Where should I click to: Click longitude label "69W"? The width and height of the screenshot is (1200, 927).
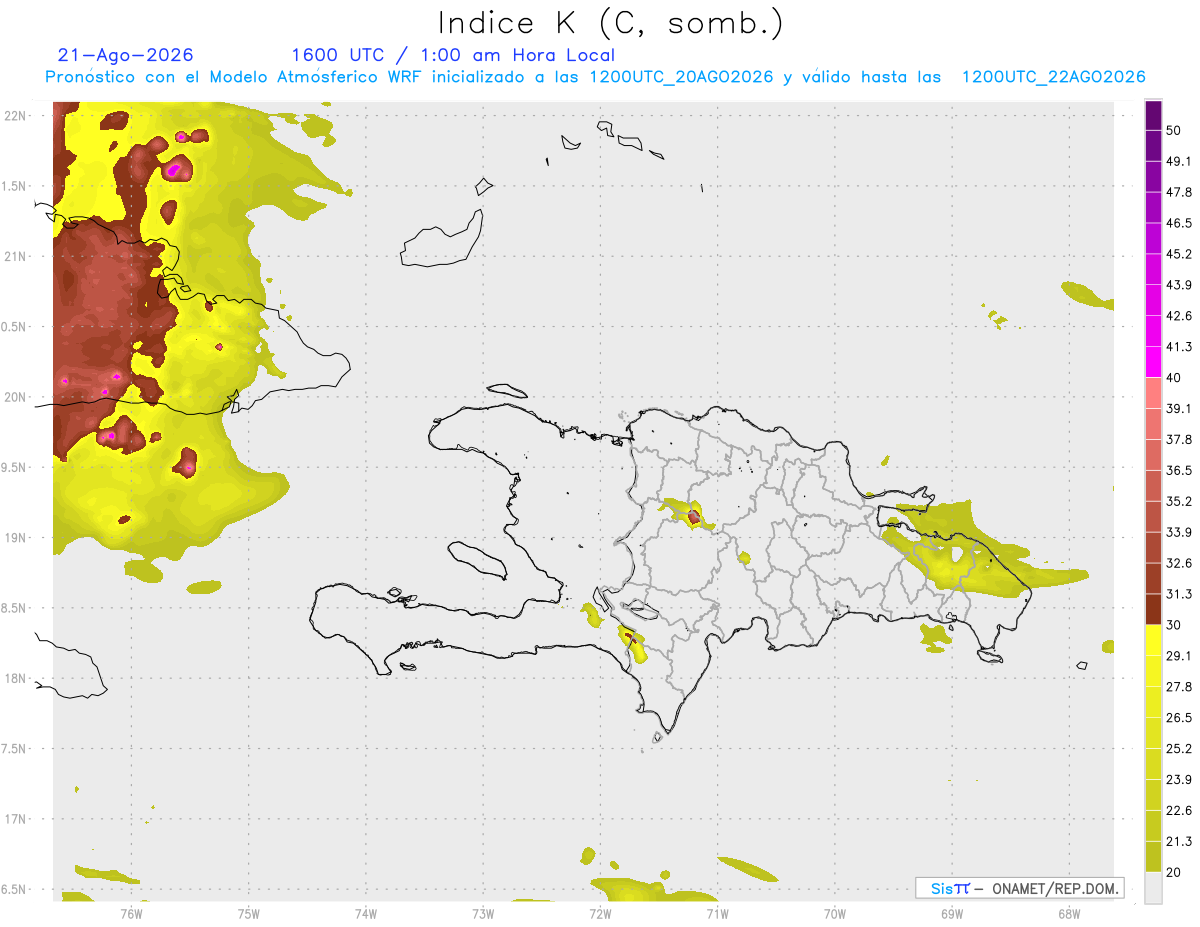point(951,912)
